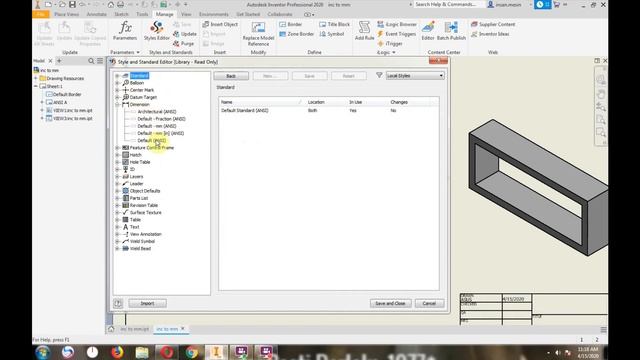The height and width of the screenshot is (360, 640).
Task: Select Default - mm [in] (ANSI) style
Action: pyautogui.click(x=160, y=133)
